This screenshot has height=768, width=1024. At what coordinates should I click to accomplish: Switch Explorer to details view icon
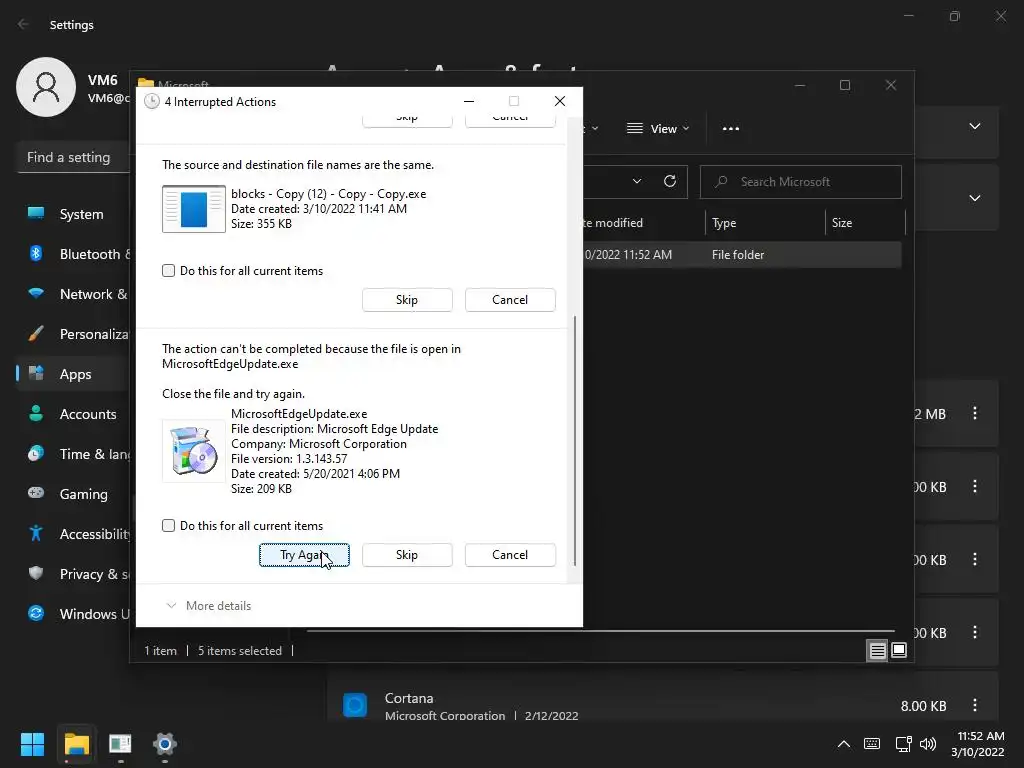(x=877, y=650)
